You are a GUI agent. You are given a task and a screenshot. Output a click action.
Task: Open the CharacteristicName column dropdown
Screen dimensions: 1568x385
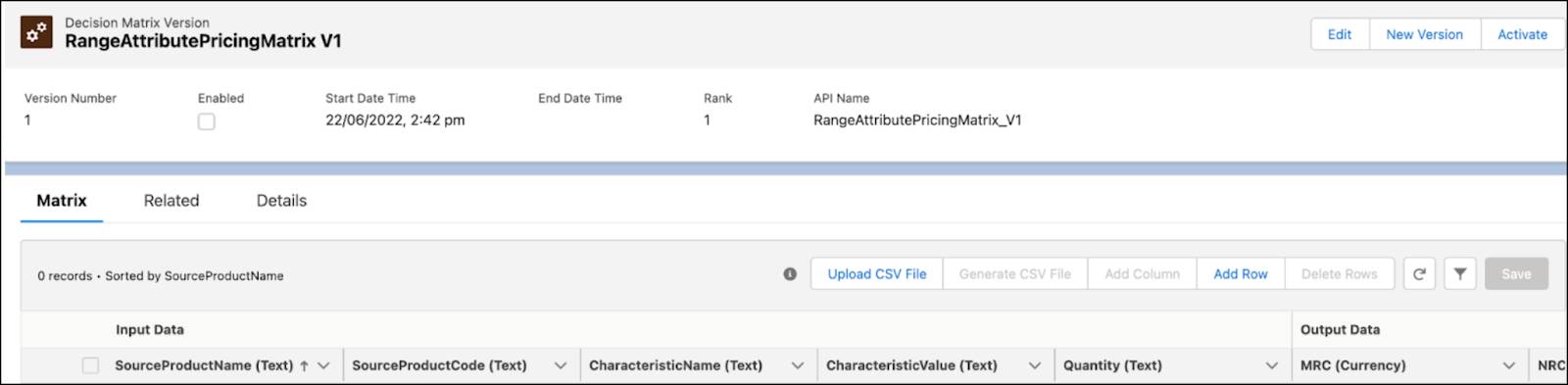click(798, 365)
